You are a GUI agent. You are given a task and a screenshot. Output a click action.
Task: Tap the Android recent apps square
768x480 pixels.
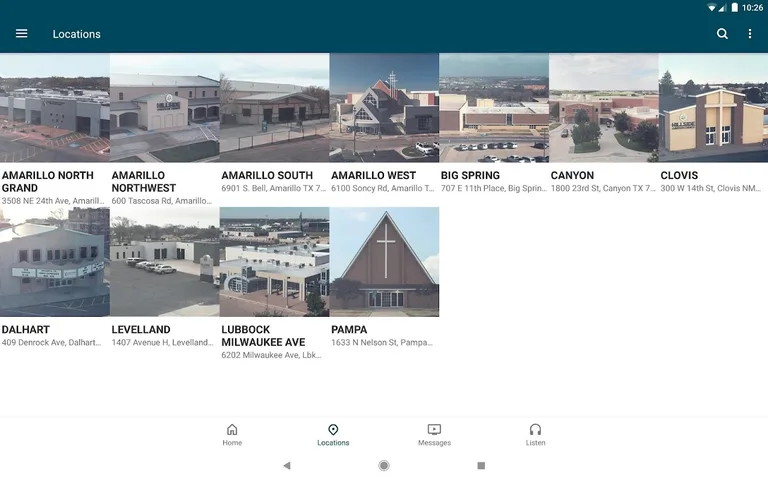pyautogui.click(x=481, y=465)
